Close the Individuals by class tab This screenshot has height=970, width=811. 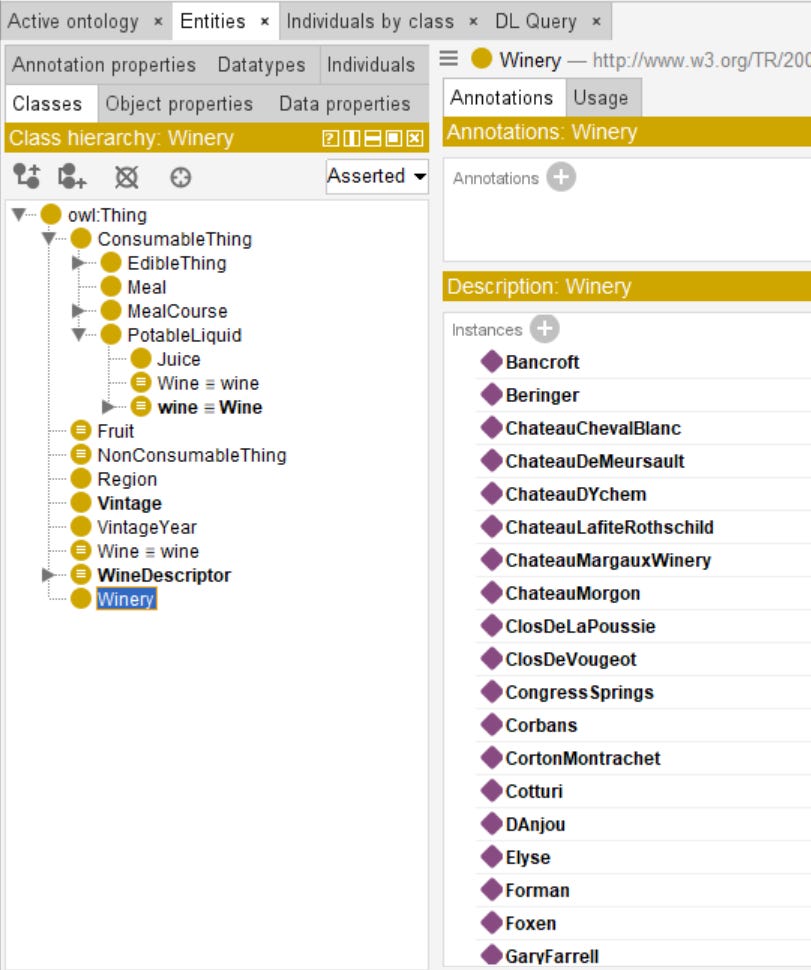[473, 22]
